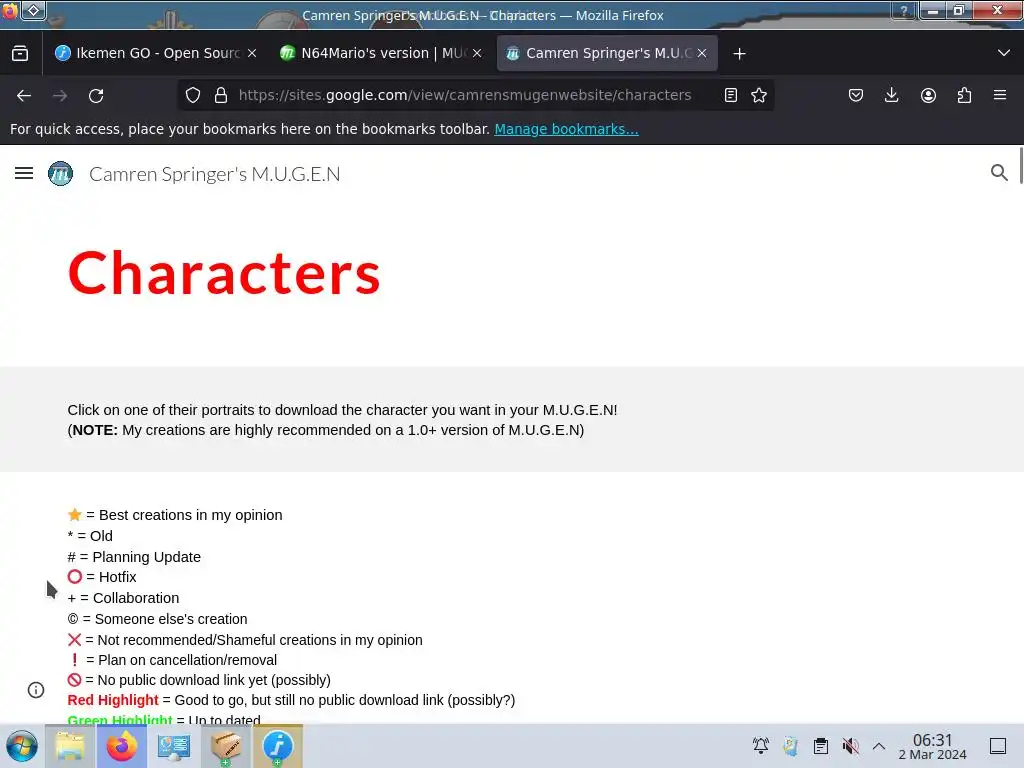Open system settings taskbar icon

pos(174,746)
